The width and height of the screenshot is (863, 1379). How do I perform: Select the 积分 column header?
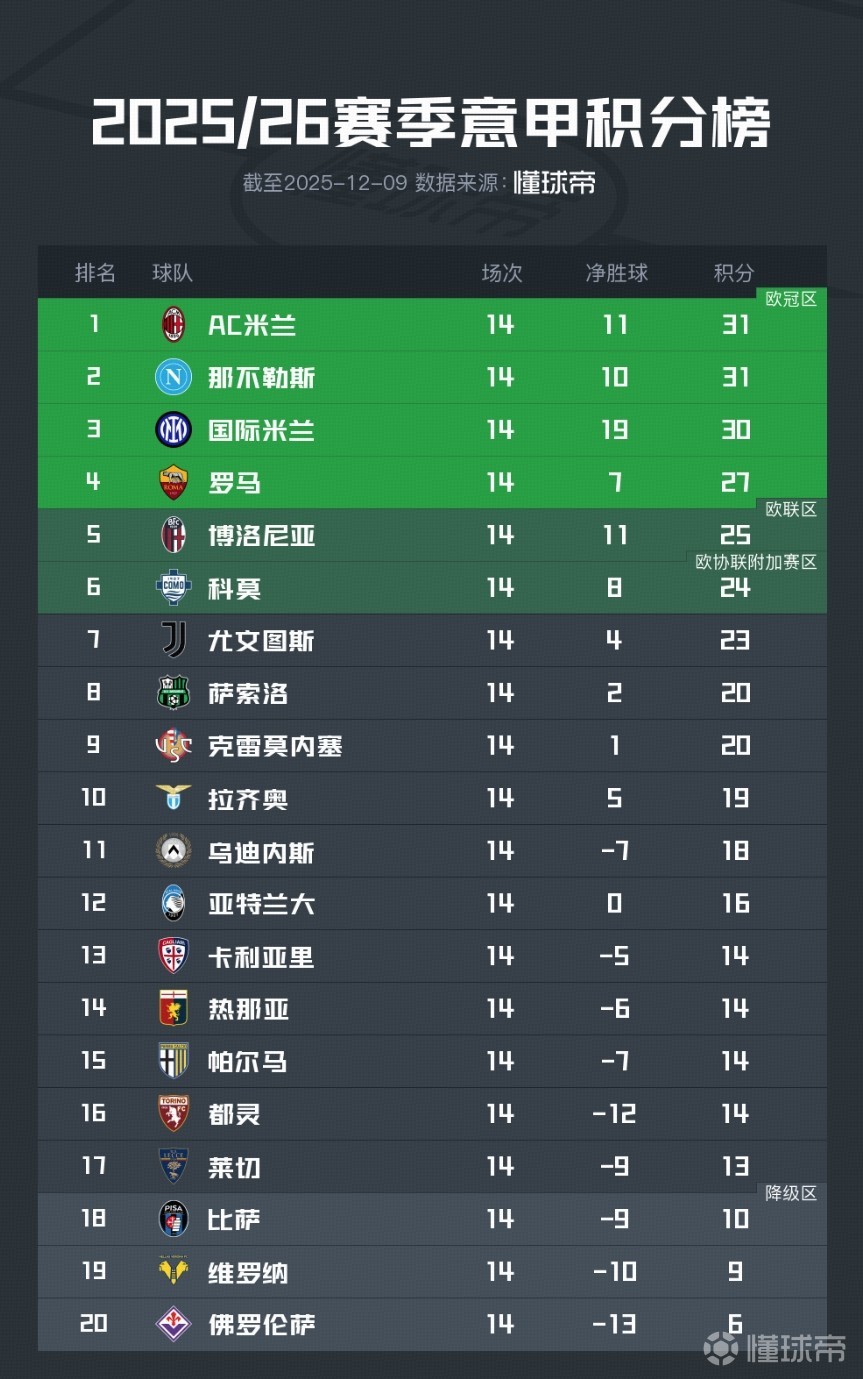(734, 273)
